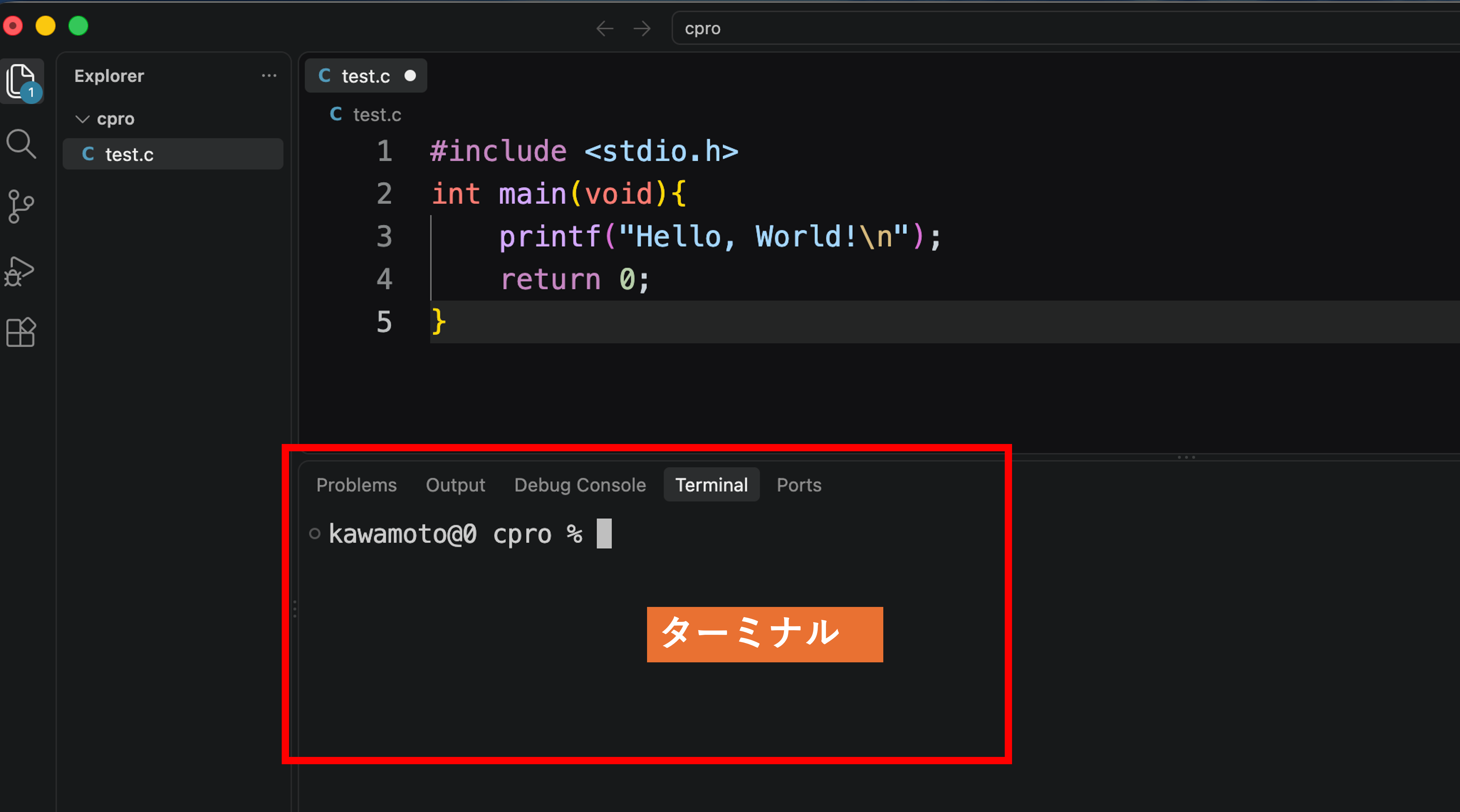
Task: Collapse the cpro folder
Action: [x=83, y=119]
